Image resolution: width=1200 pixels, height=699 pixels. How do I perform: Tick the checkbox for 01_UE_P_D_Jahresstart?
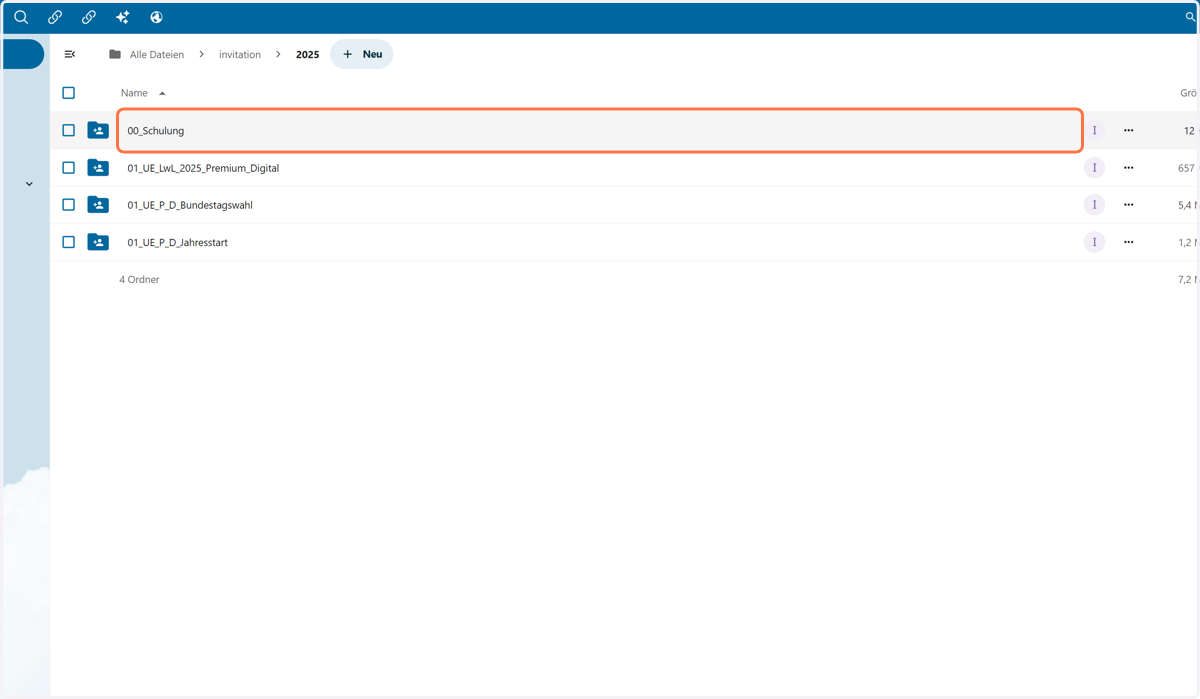[x=68, y=242]
